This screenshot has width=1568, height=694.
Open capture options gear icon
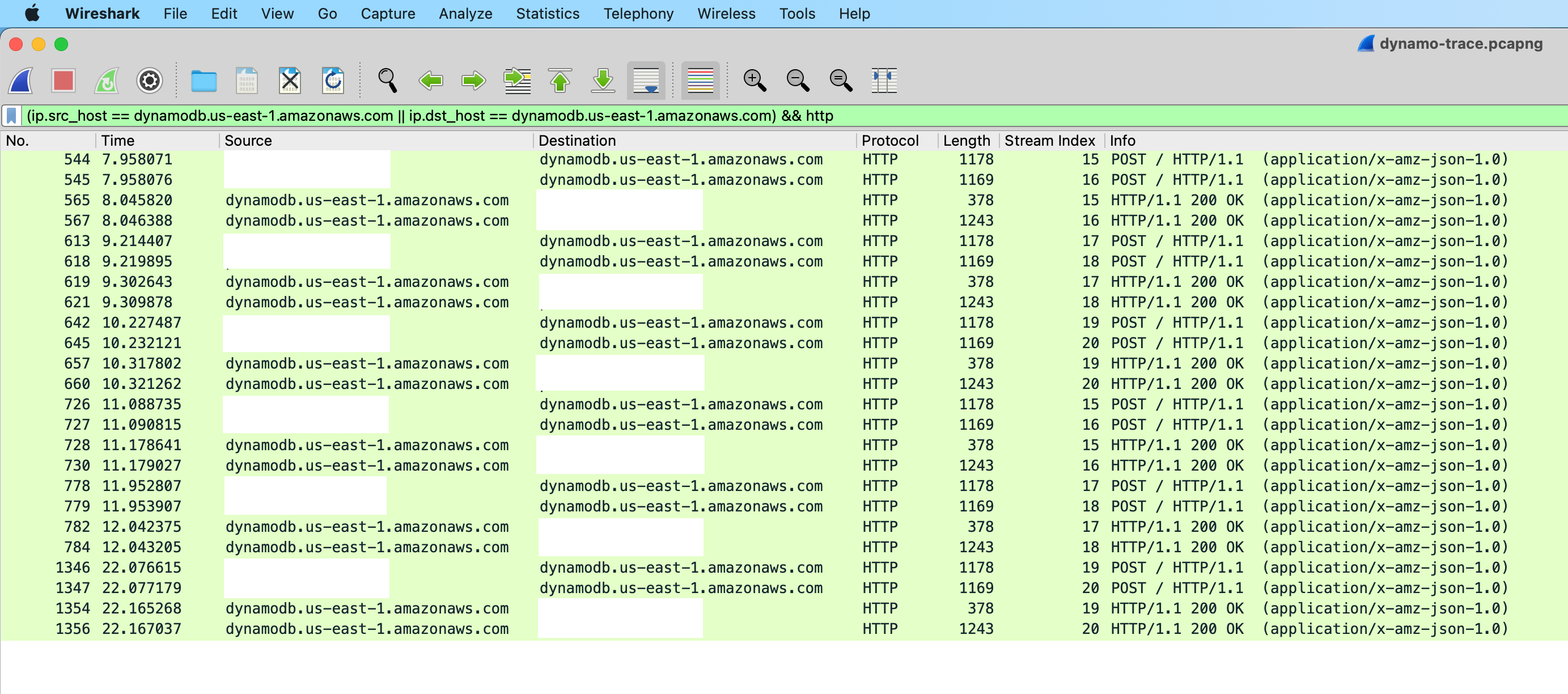click(x=150, y=81)
